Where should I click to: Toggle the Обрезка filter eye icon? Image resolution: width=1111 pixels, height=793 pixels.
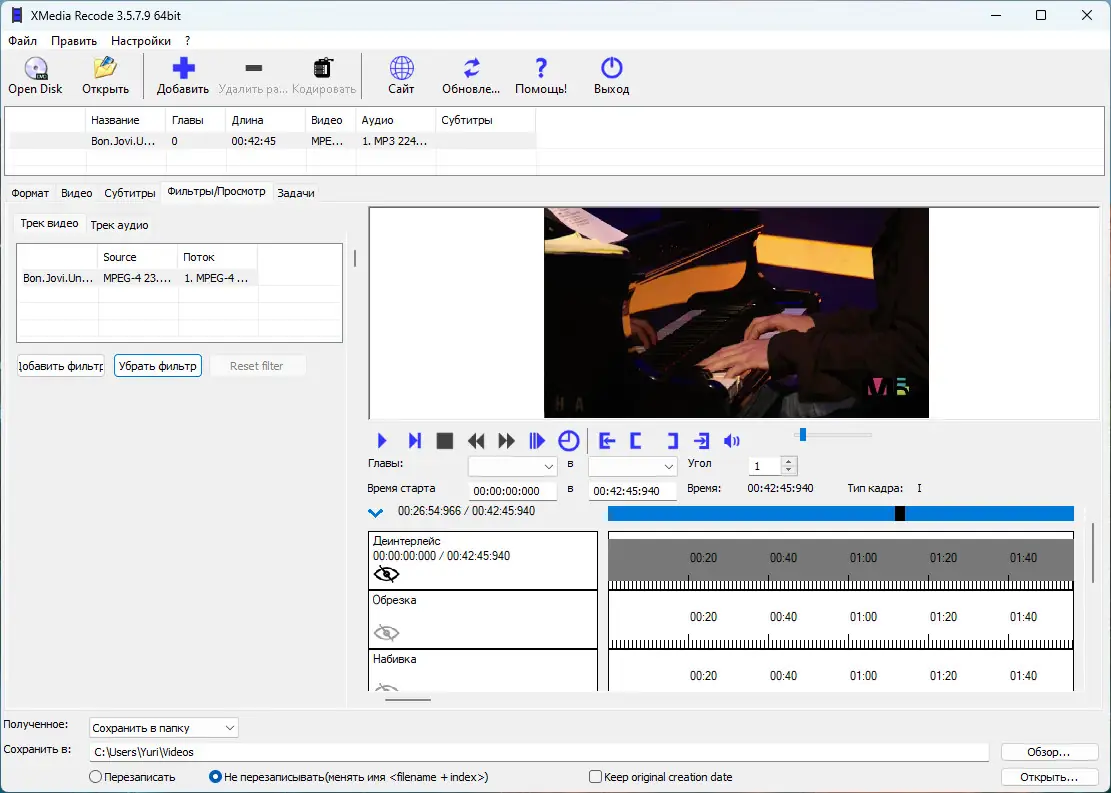[386, 632]
